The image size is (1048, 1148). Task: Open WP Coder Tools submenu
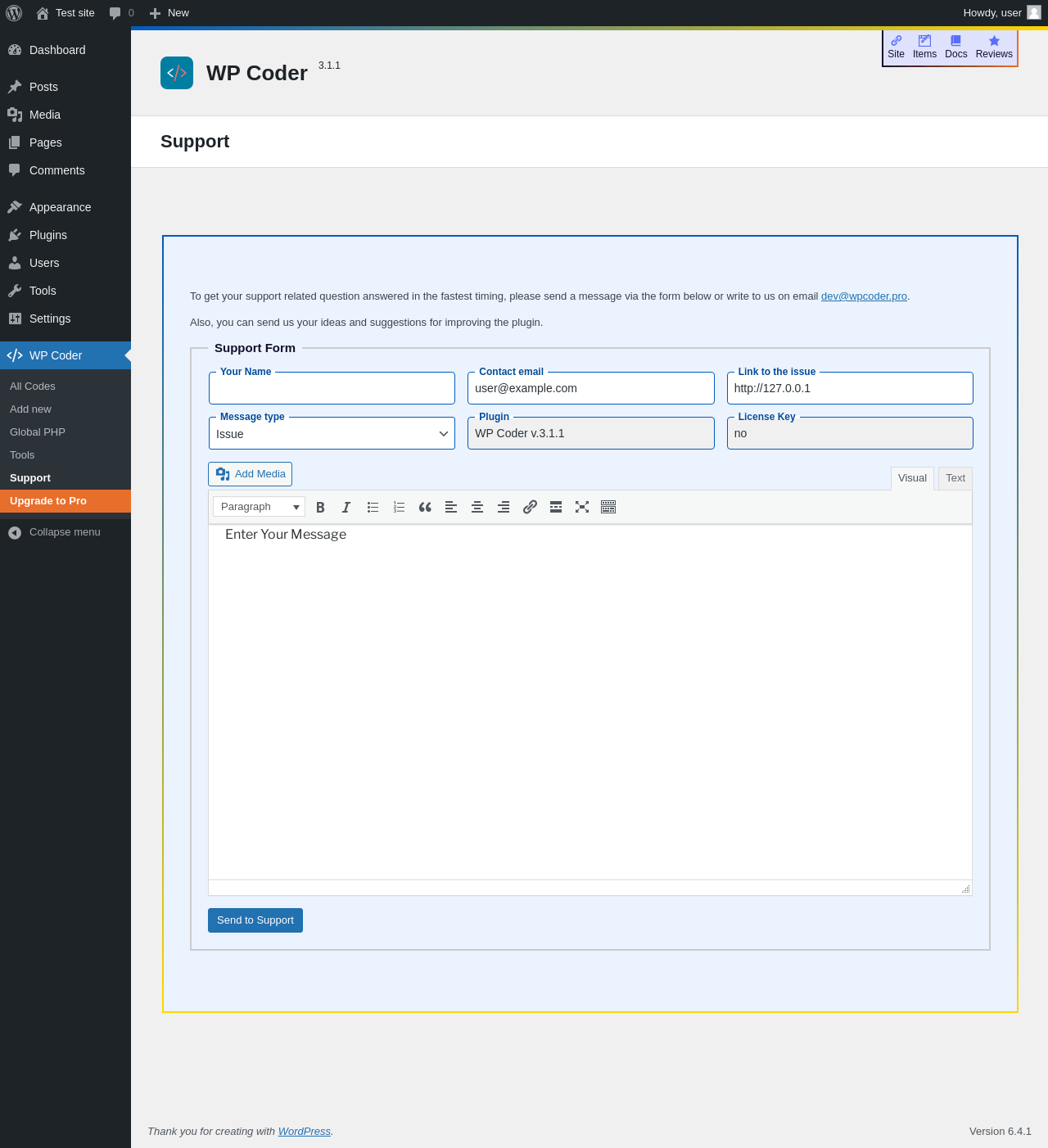tap(65, 455)
